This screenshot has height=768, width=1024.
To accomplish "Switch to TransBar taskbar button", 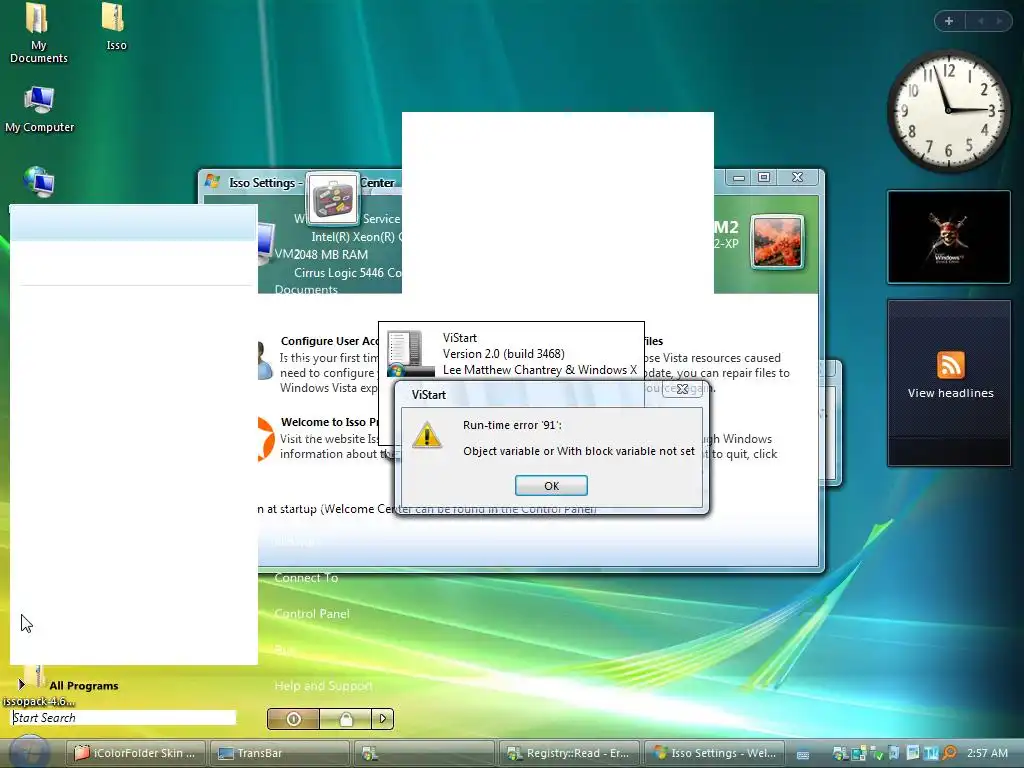I will 280,753.
